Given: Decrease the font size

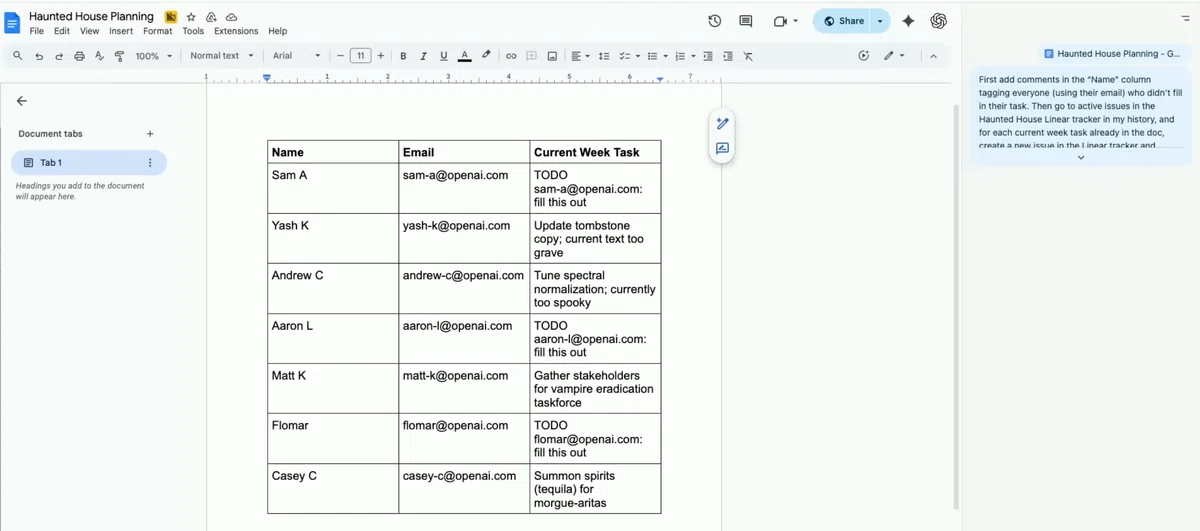Looking at the screenshot, I should 340,56.
